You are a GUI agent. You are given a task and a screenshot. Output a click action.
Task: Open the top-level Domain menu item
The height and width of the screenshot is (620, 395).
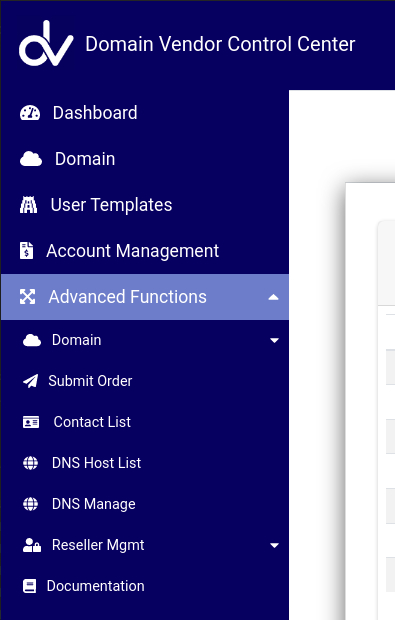coord(145,159)
